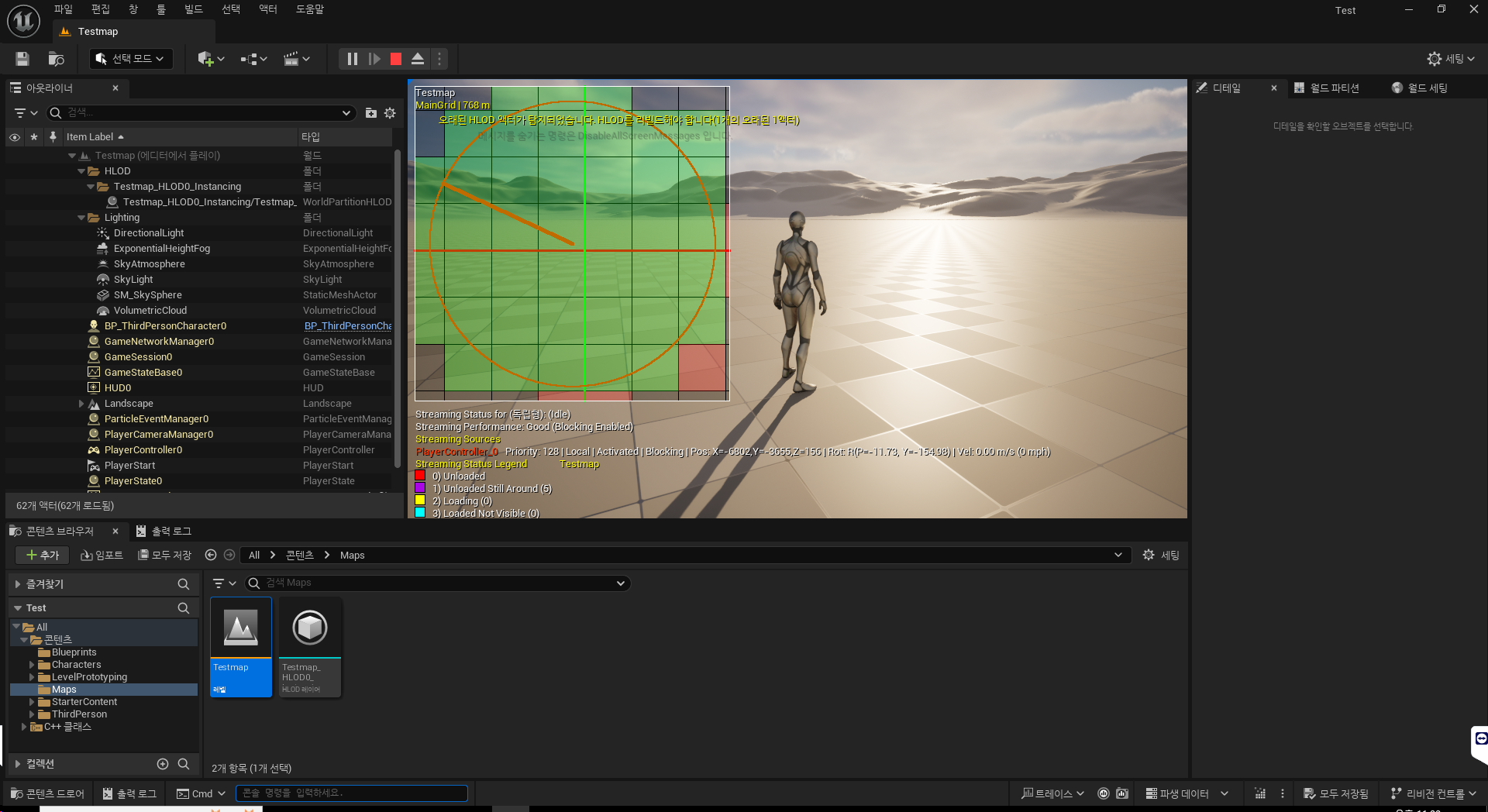Go forward in Content Browser history
This screenshot has width=1488, height=812.
(x=229, y=556)
